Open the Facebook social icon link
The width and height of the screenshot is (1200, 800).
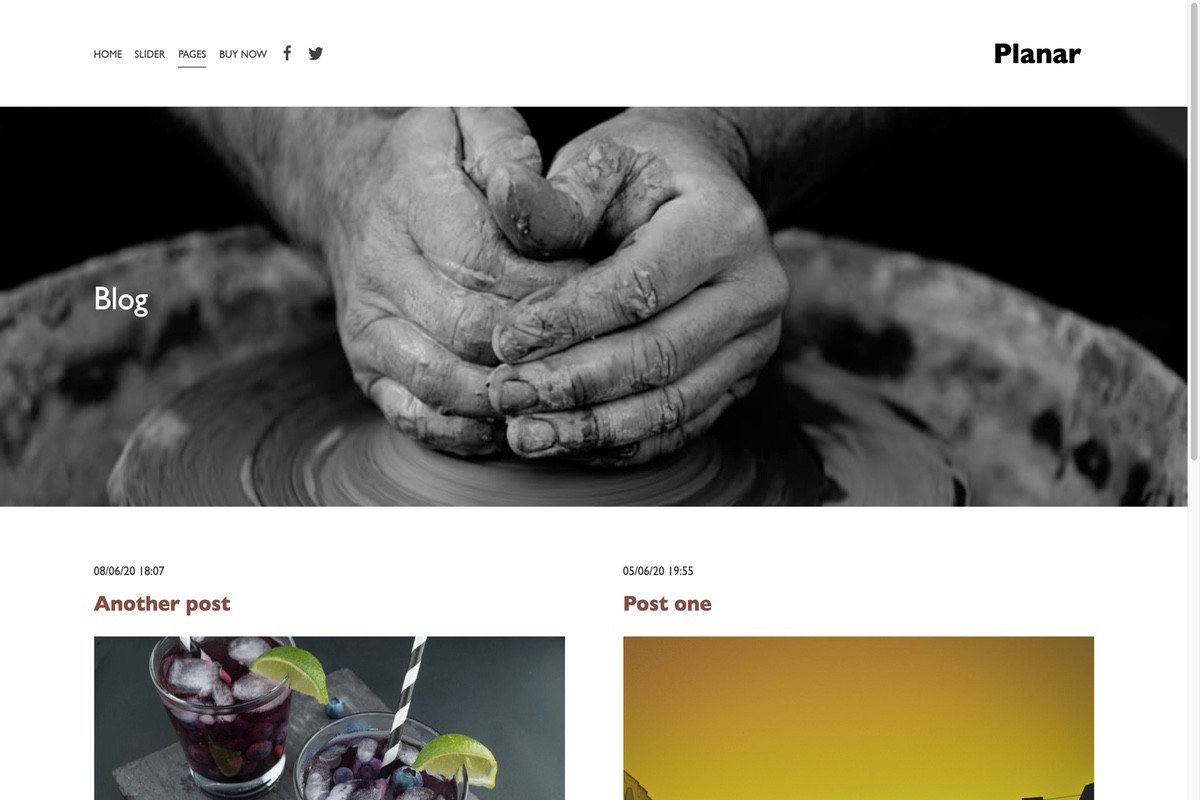click(x=287, y=53)
